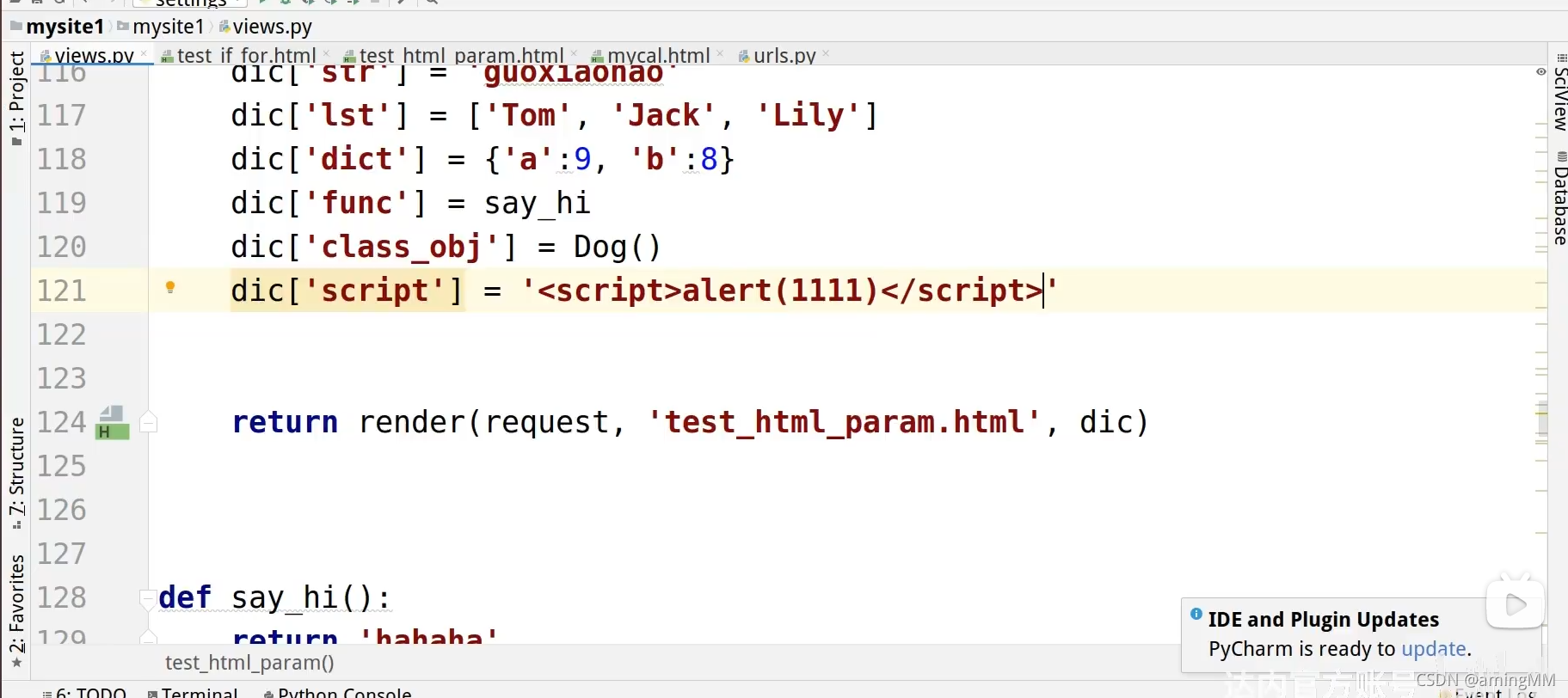Click the 'test_html_param.html' string on line 124
Viewport: 1568px width, 698px height.
[845, 422]
